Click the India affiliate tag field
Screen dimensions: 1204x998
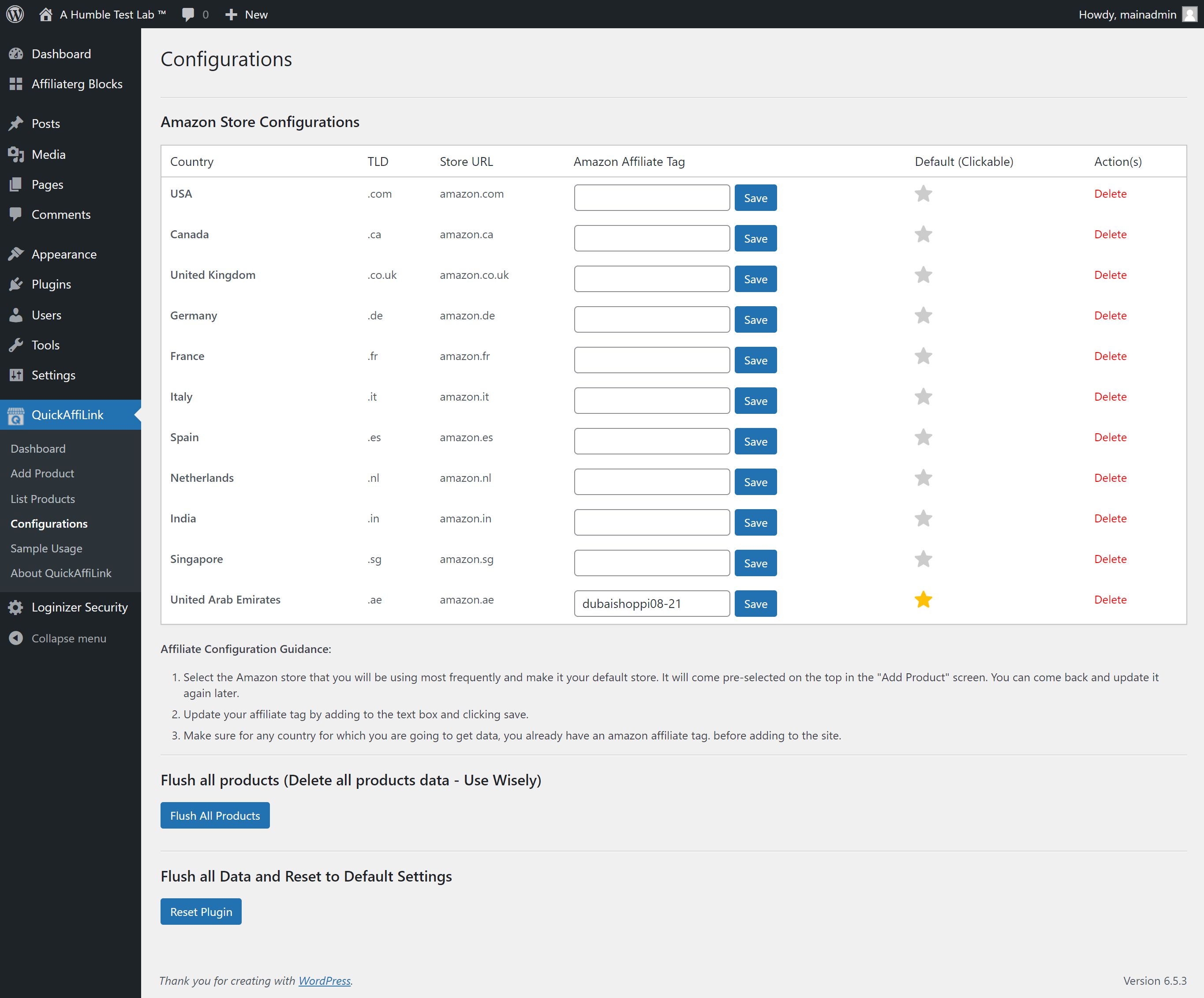click(652, 522)
